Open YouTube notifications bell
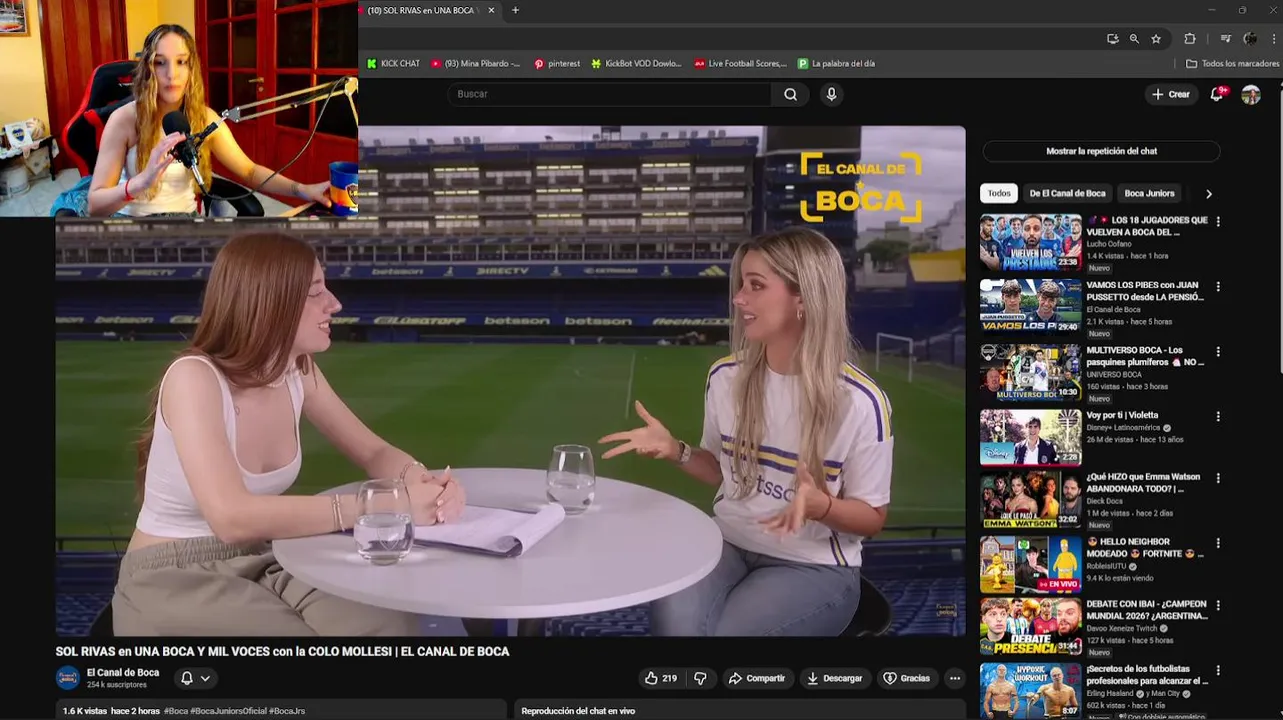 pos(1217,94)
